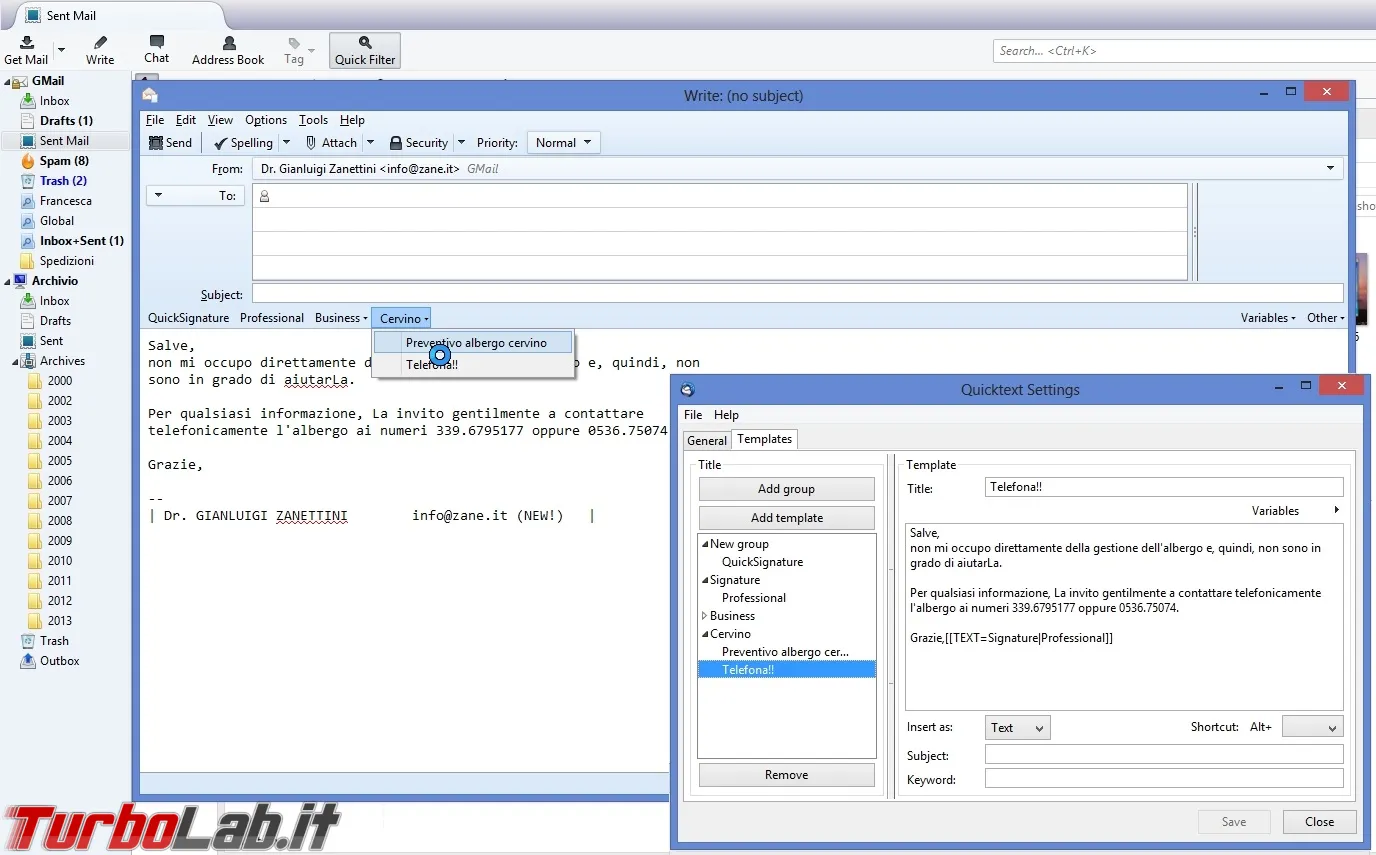Click the Add group button
The width and height of the screenshot is (1376, 855).
tap(786, 489)
